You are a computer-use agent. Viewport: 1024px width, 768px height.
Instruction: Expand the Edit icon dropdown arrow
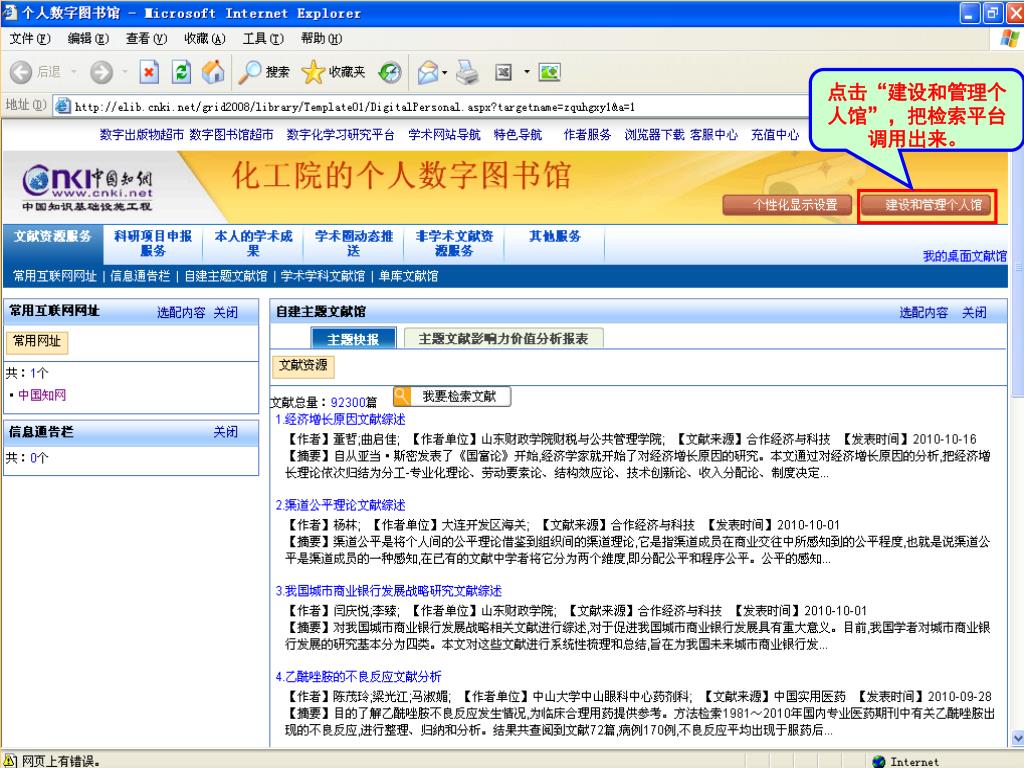click(526, 72)
